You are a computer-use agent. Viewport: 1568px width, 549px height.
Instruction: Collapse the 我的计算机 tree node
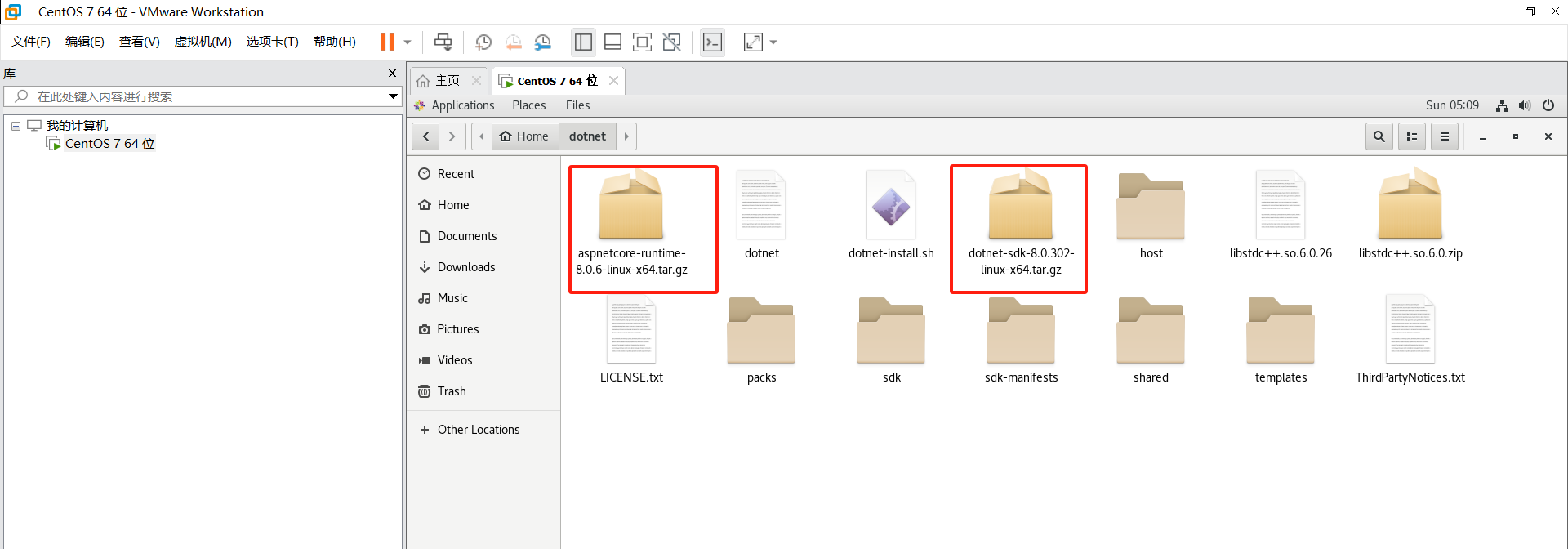(16, 126)
